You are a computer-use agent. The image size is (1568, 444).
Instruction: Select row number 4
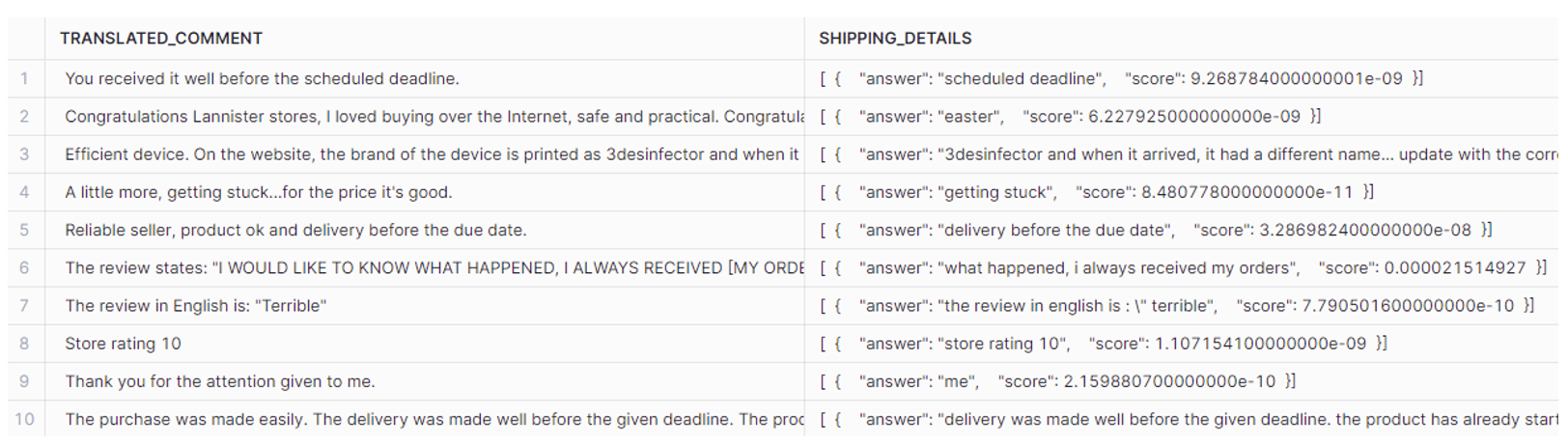pyautogui.click(x=25, y=192)
